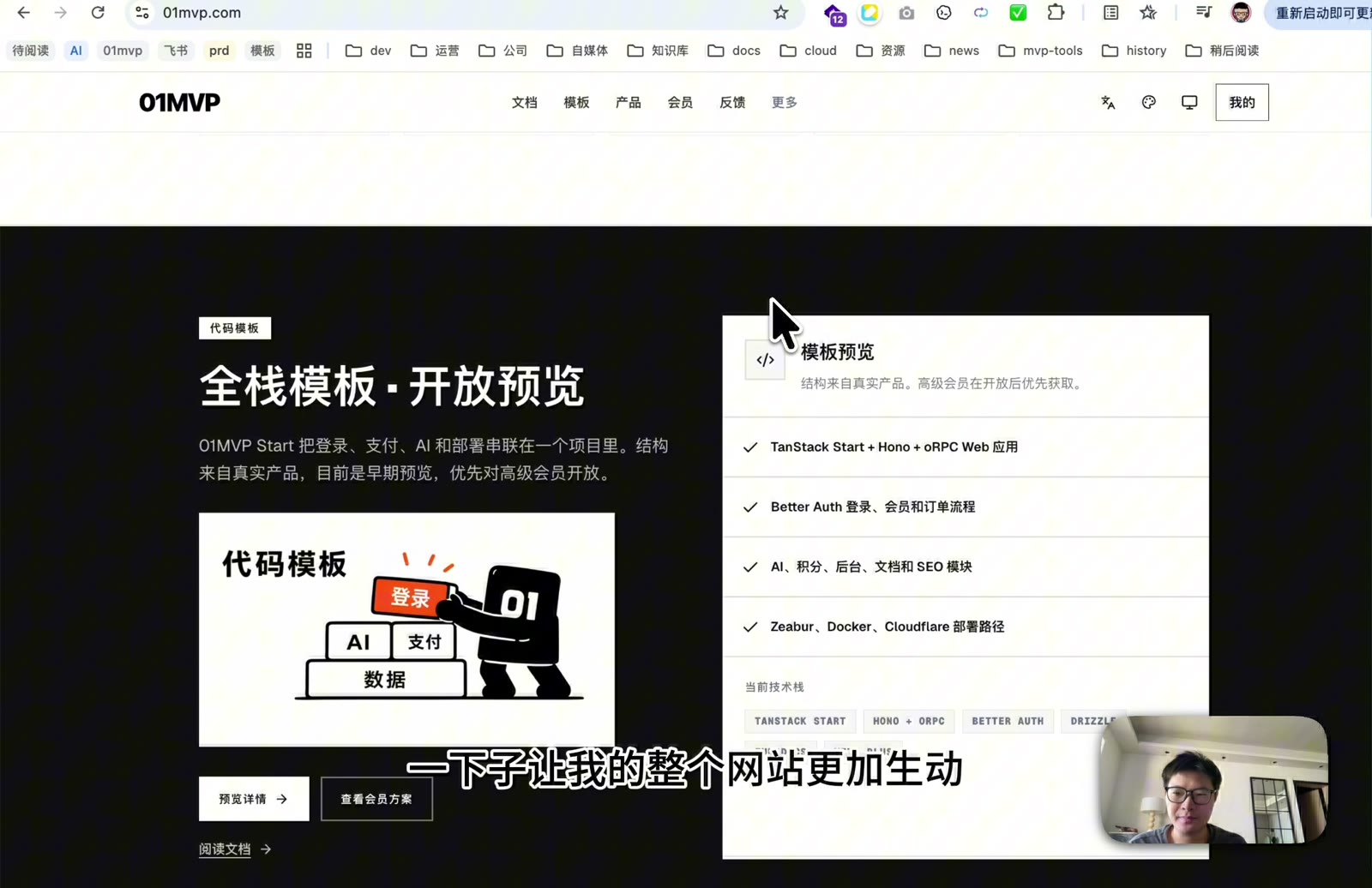Screen dimensions: 1372x888
Task: Open site info icon in address bar
Action: (x=142, y=13)
